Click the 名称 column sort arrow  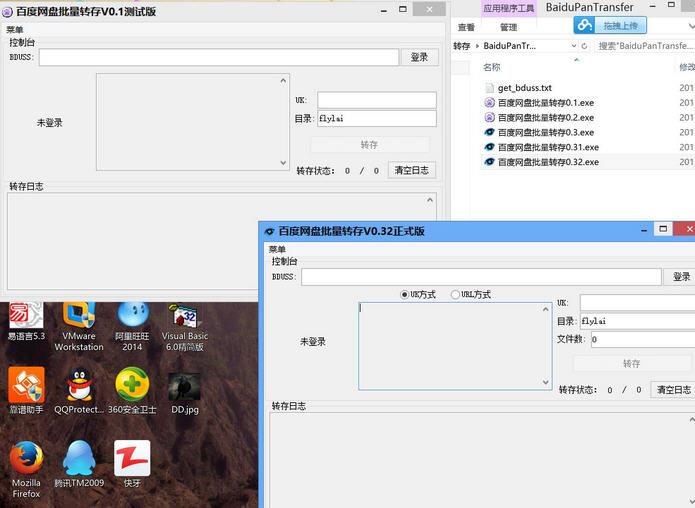576,59
